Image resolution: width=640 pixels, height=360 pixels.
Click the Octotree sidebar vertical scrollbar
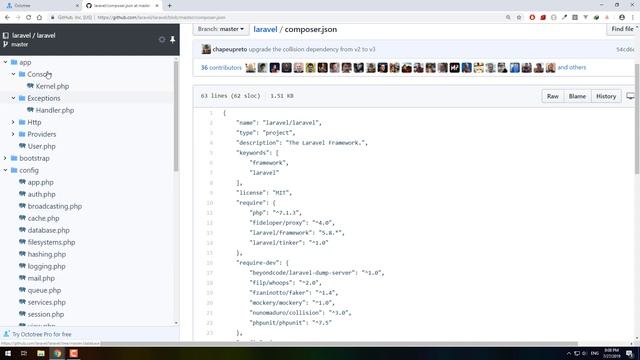176,116
